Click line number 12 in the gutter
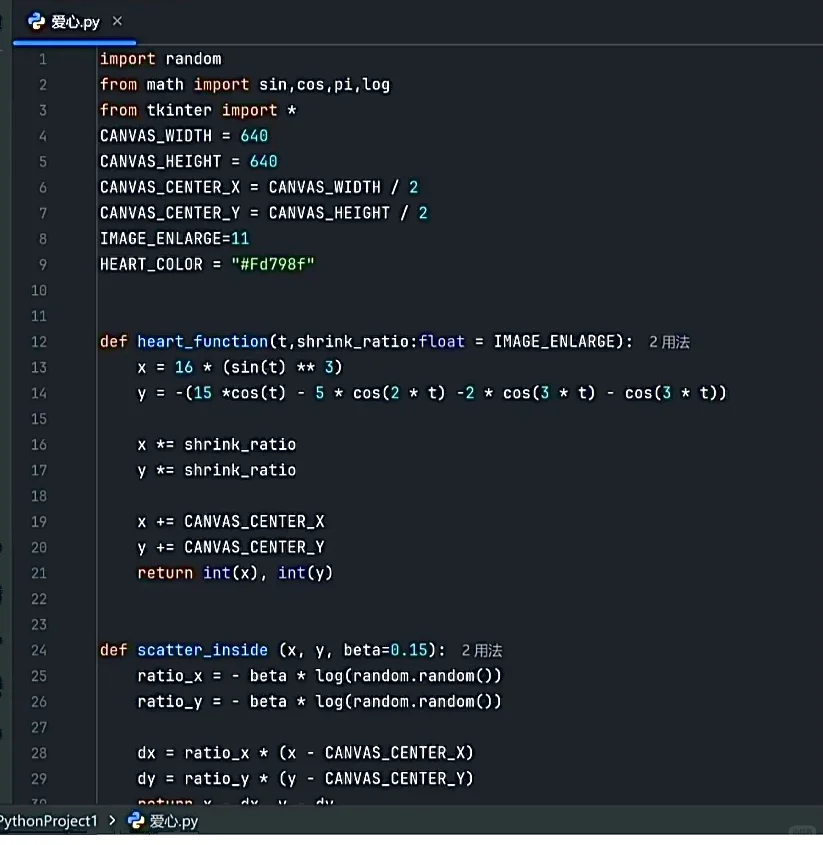Screen dimensions: 823x845 tap(39, 342)
